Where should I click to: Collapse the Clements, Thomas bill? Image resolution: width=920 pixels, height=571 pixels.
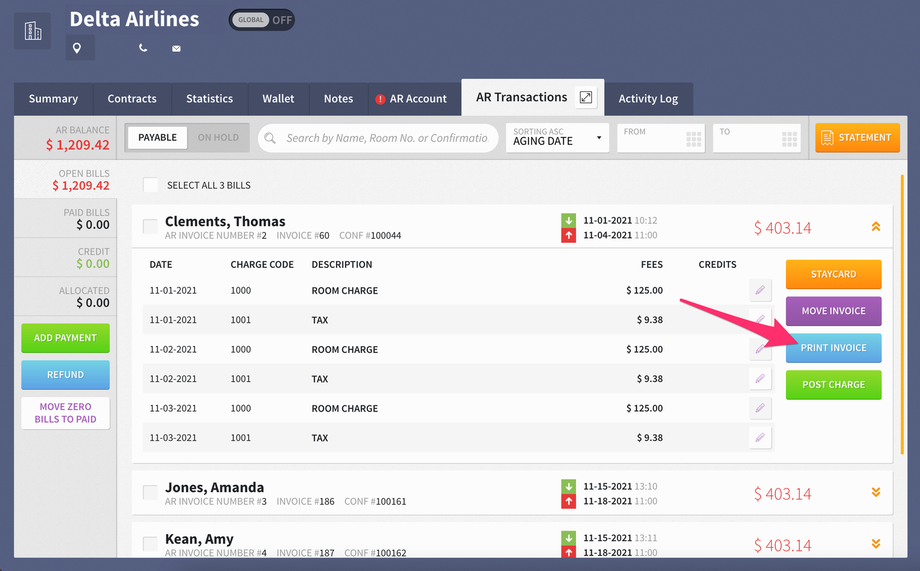876,227
